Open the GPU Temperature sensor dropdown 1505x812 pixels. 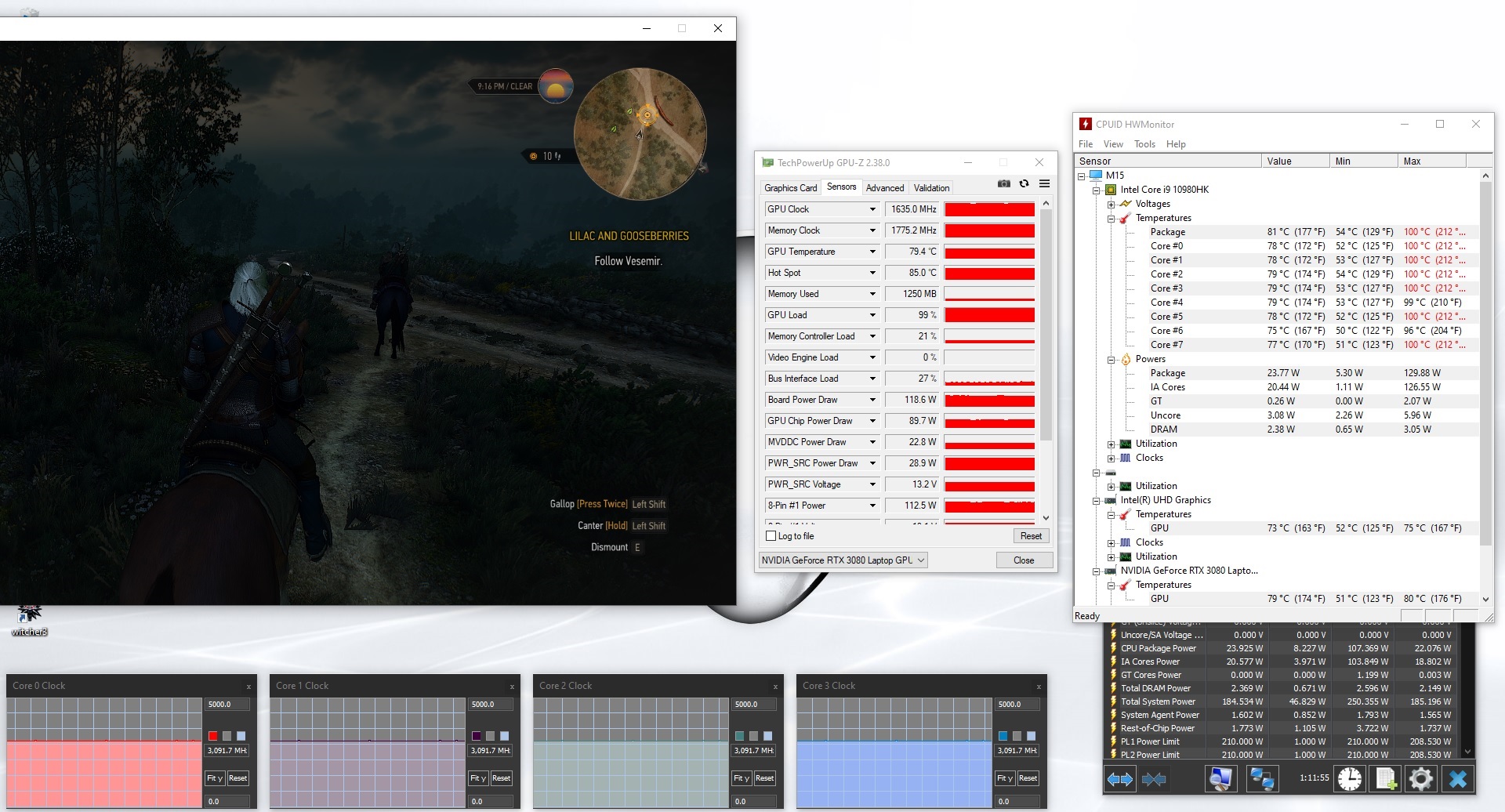tap(872, 252)
